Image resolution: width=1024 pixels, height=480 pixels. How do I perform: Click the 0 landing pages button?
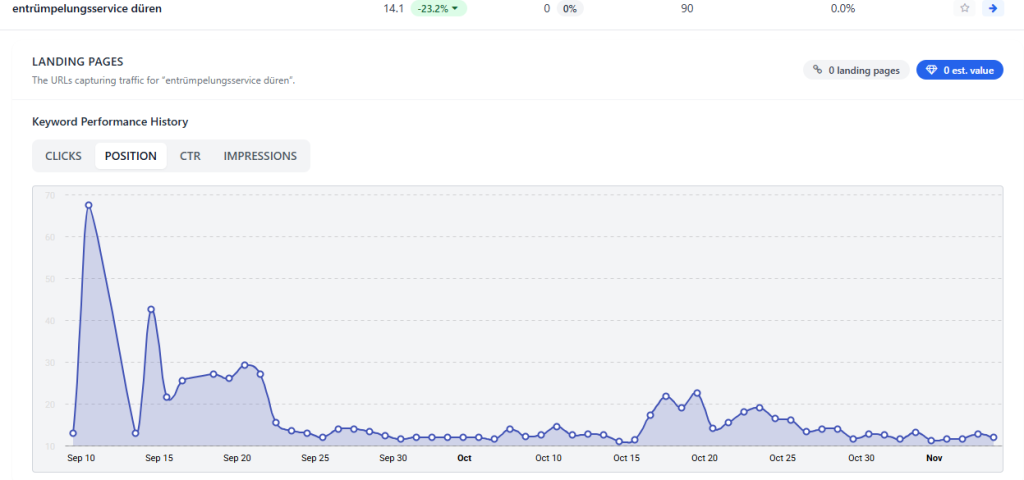(x=856, y=70)
